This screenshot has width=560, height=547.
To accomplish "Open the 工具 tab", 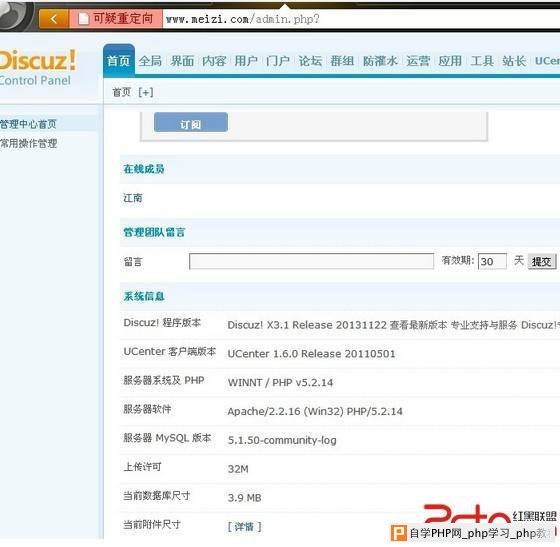I will (482, 61).
